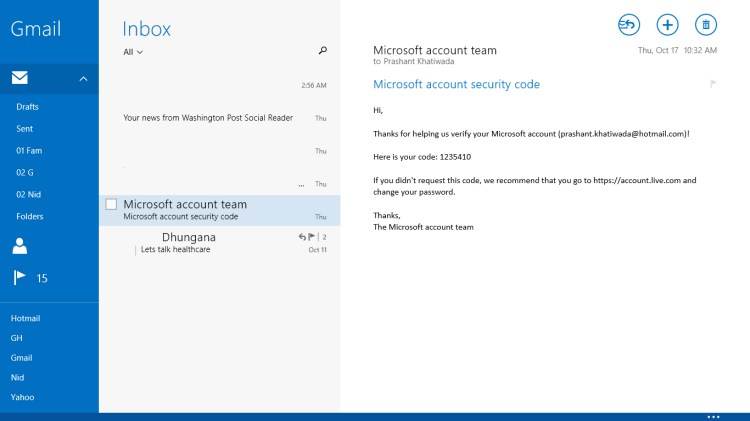This screenshot has width=750, height=421.
Task: Expand the Dhungana conversation thread count
Action: click(324, 237)
